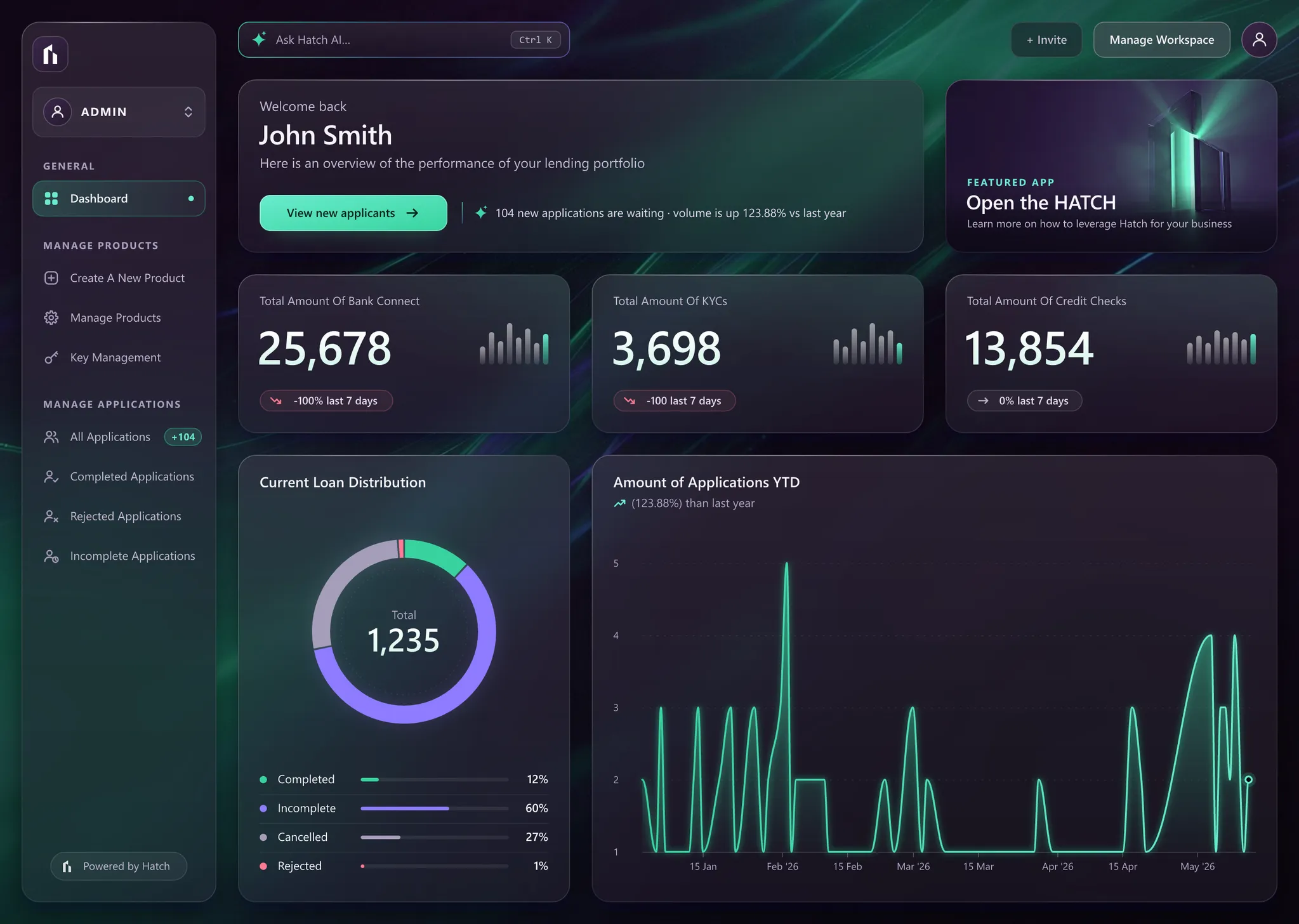Open the Dashboard menu item
Image resolution: width=1299 pixels, height=924 pixels.
pos(119,199)
